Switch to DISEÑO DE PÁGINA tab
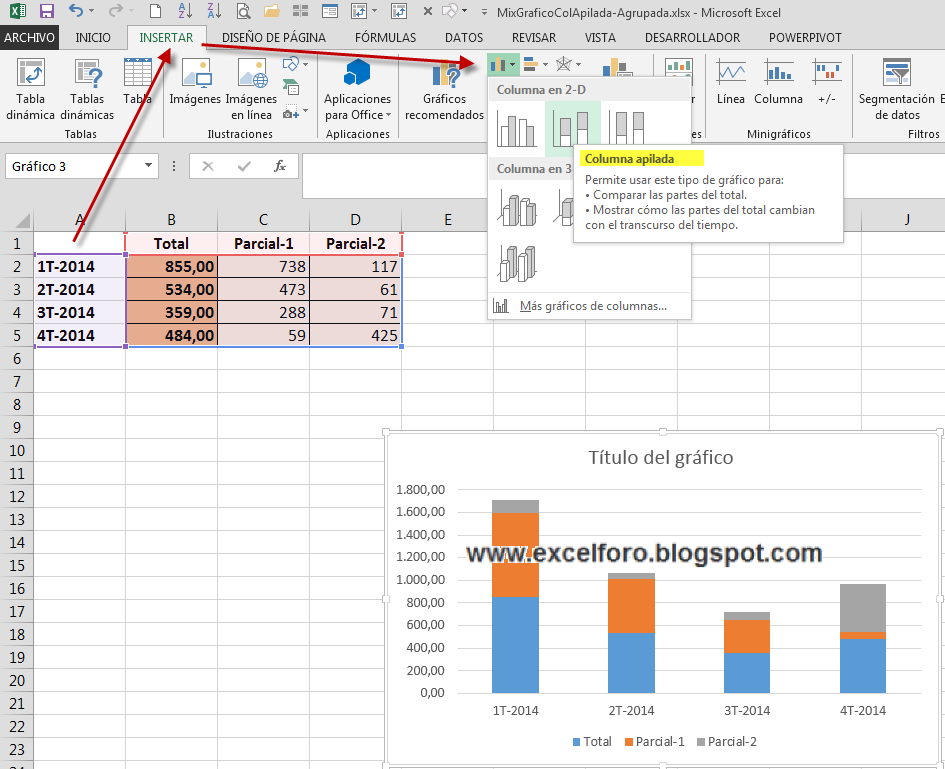This screenshot has width=945, height=769. (x=274, y=37)
